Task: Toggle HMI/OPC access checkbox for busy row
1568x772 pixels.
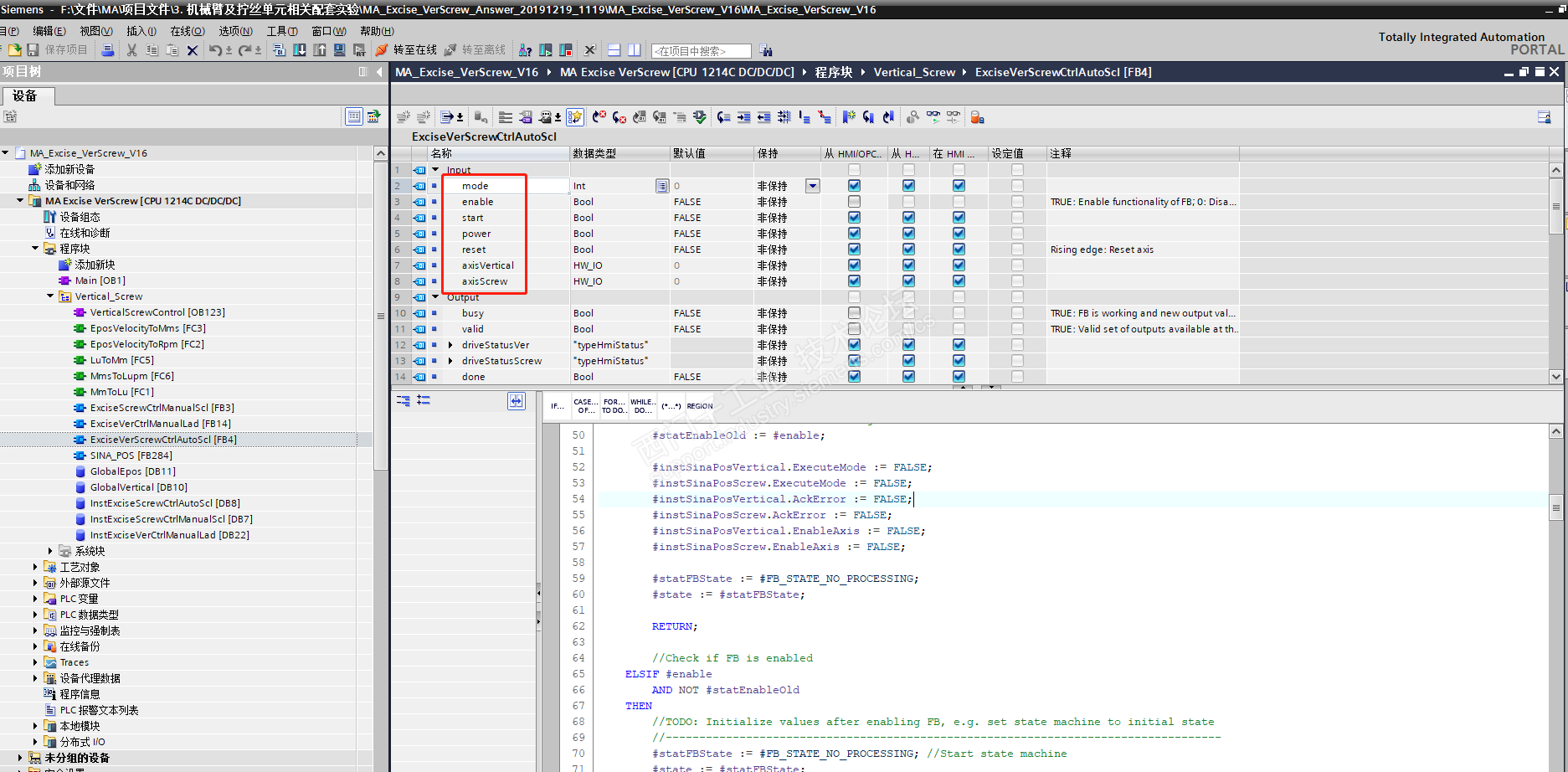Action: coord(854,313)
